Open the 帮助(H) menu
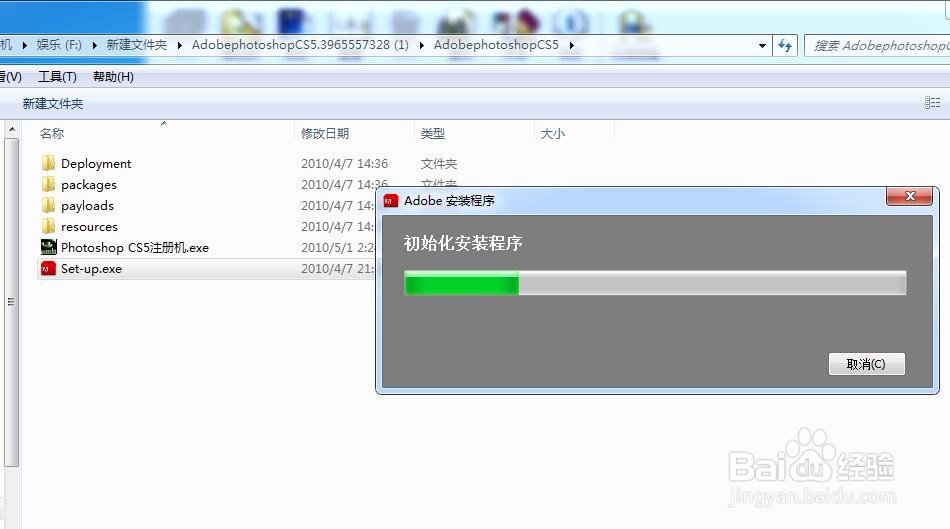 [x=113, y=77]
